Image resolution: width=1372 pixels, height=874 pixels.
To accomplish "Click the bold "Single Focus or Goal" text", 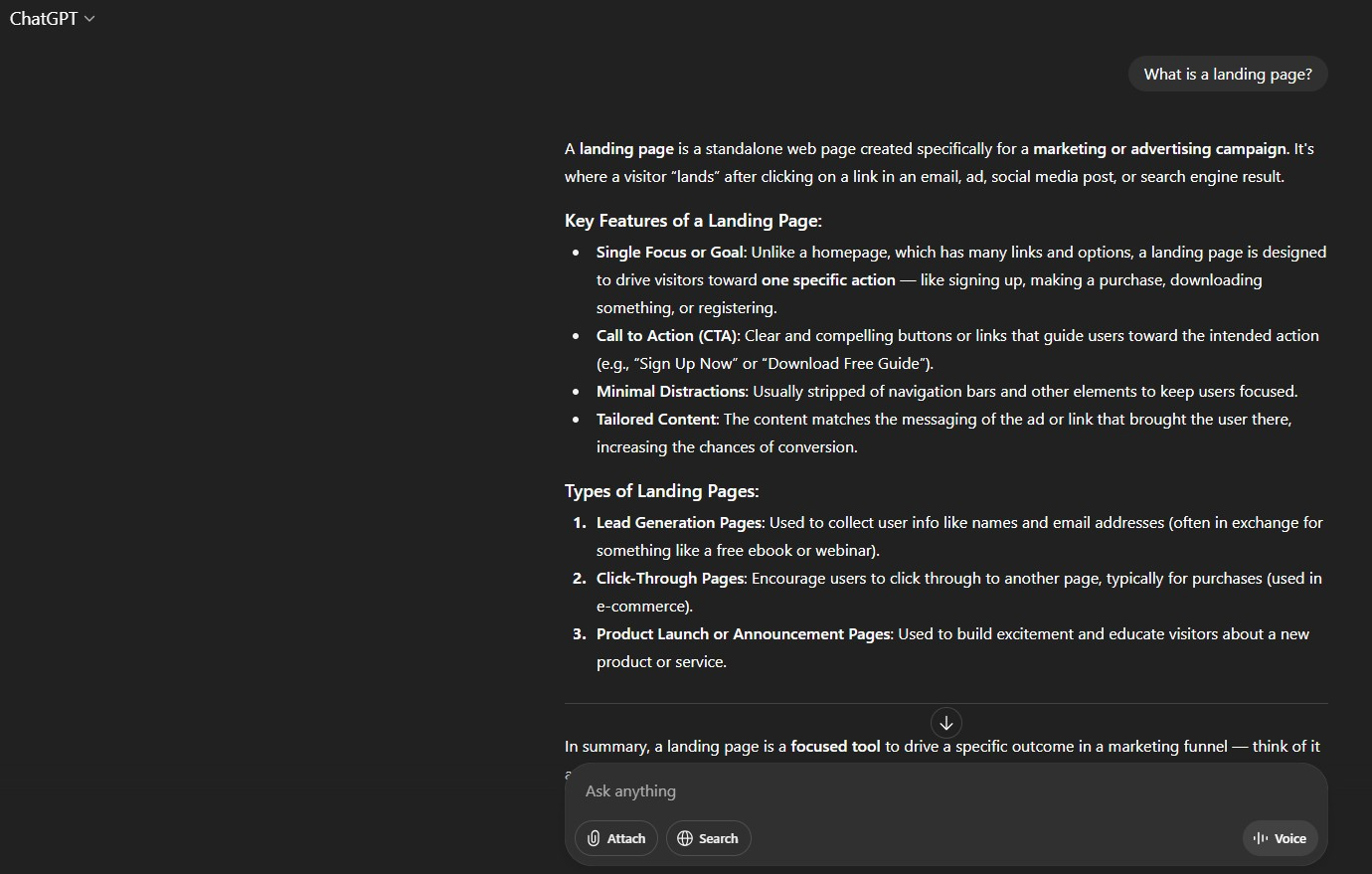I will tap(670, 253).
